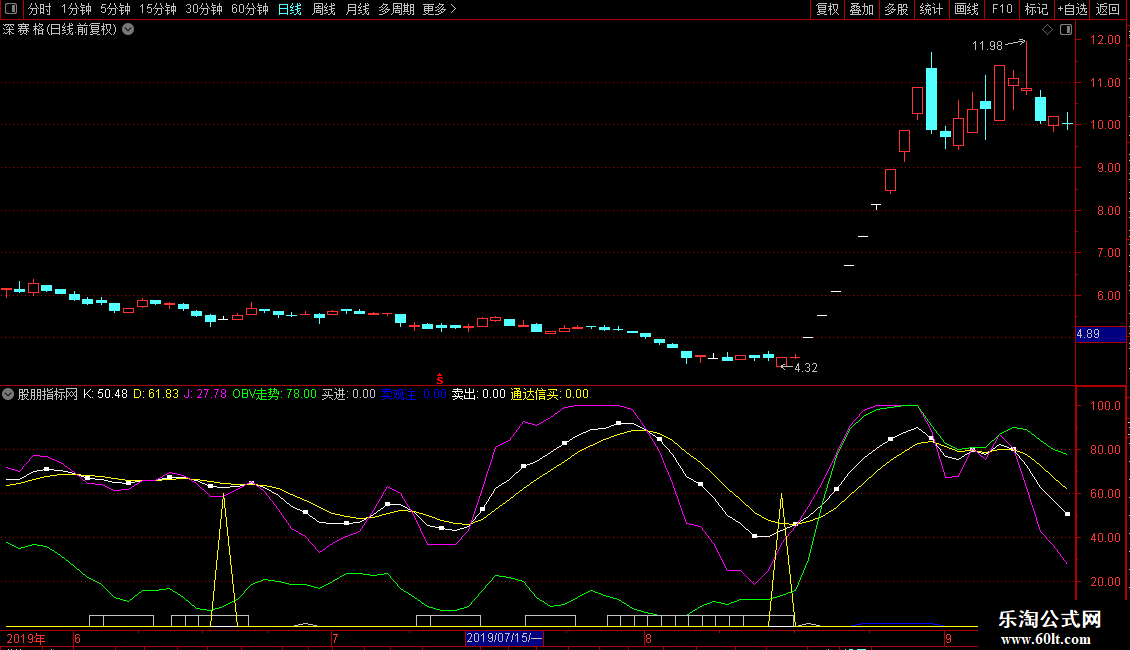Click the 返回 back button
This screenshot has width=1130, height=650.
pyautogui.click(x=1108, y=9)
